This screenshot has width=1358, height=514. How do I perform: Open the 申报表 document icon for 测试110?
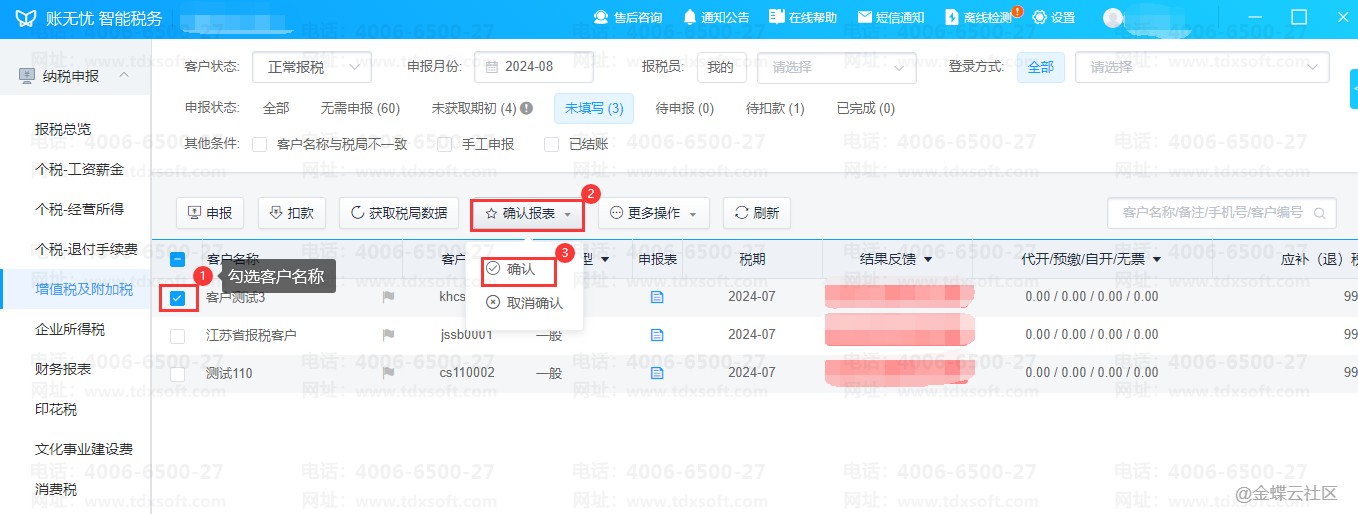[657, 373]
